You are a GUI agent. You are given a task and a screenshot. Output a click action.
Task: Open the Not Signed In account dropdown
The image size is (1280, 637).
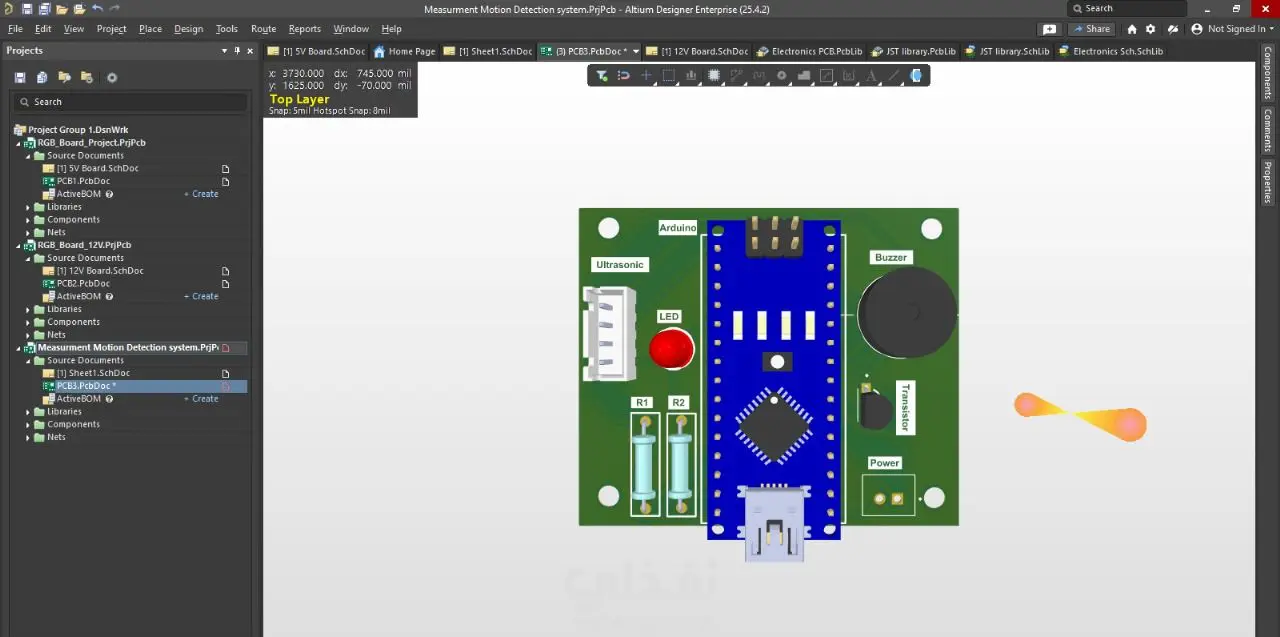click(x=1230, y=29)
